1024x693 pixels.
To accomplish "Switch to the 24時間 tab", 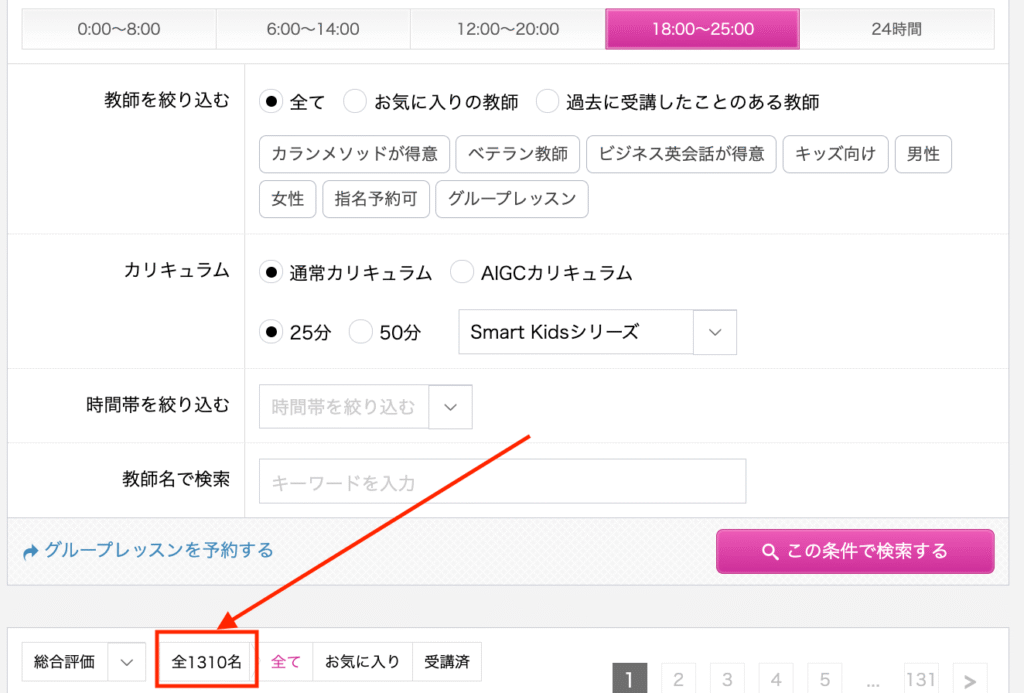I will tap(897, 29).
